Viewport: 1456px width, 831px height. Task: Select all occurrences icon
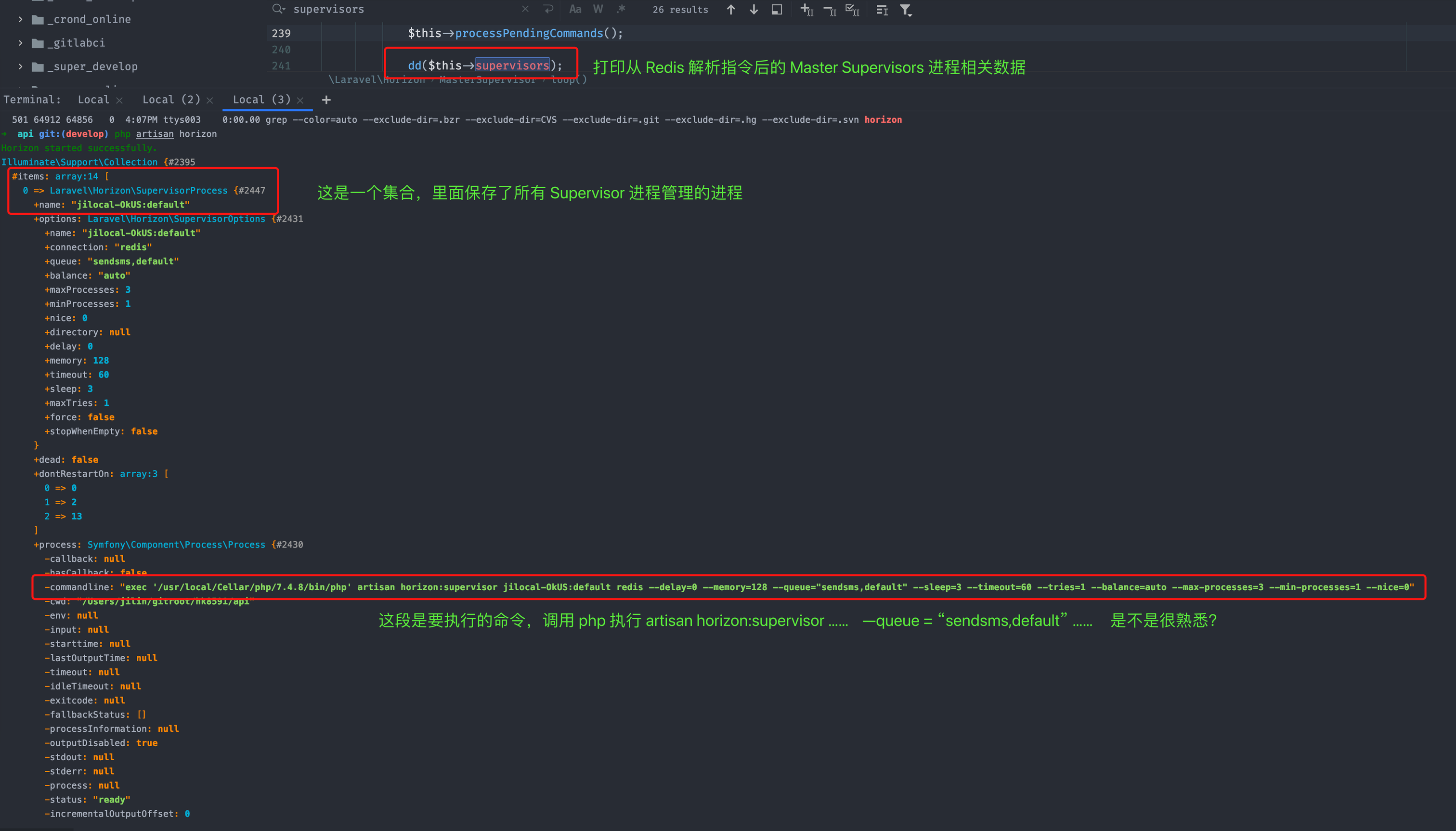point(852,10)
